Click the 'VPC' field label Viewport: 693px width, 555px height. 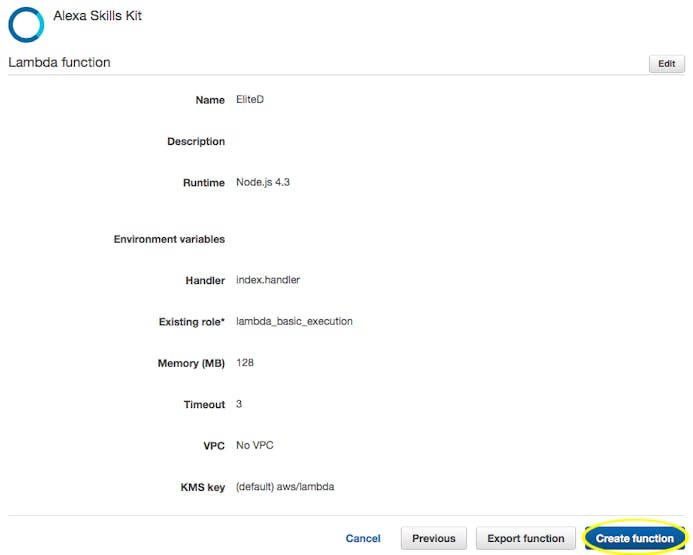pos(214,446)
